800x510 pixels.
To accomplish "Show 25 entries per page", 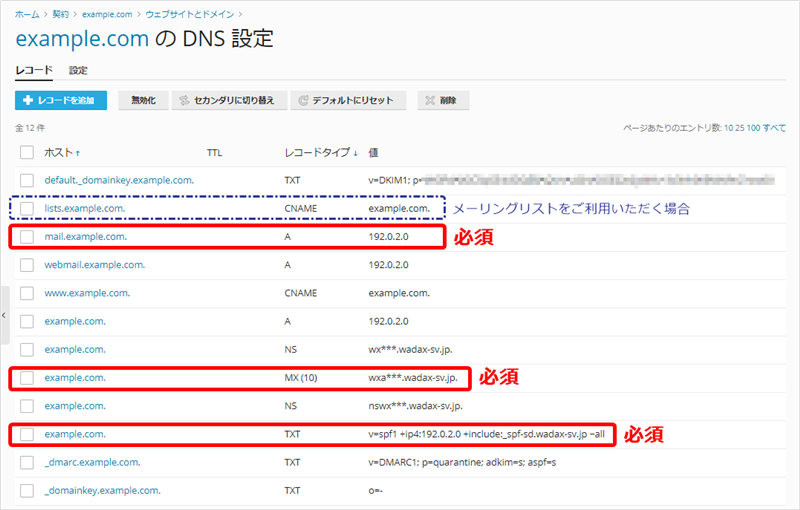I will (x=740, y=128).
